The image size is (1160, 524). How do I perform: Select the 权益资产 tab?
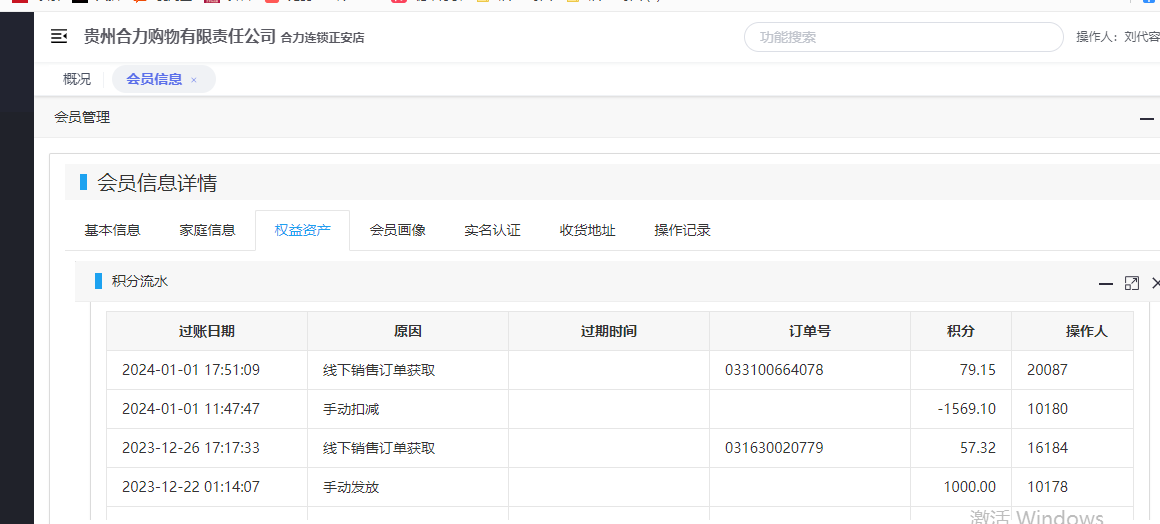(x=302, y=230)
